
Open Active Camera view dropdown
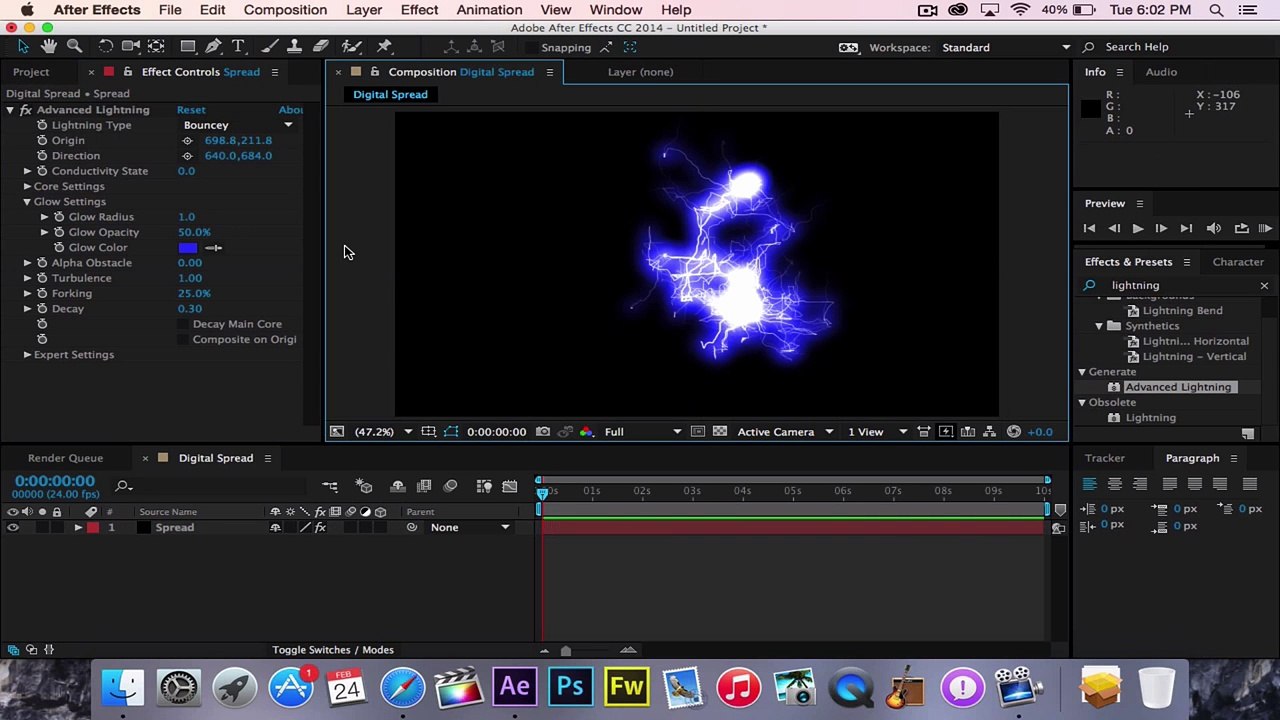[x=783, y=432]
